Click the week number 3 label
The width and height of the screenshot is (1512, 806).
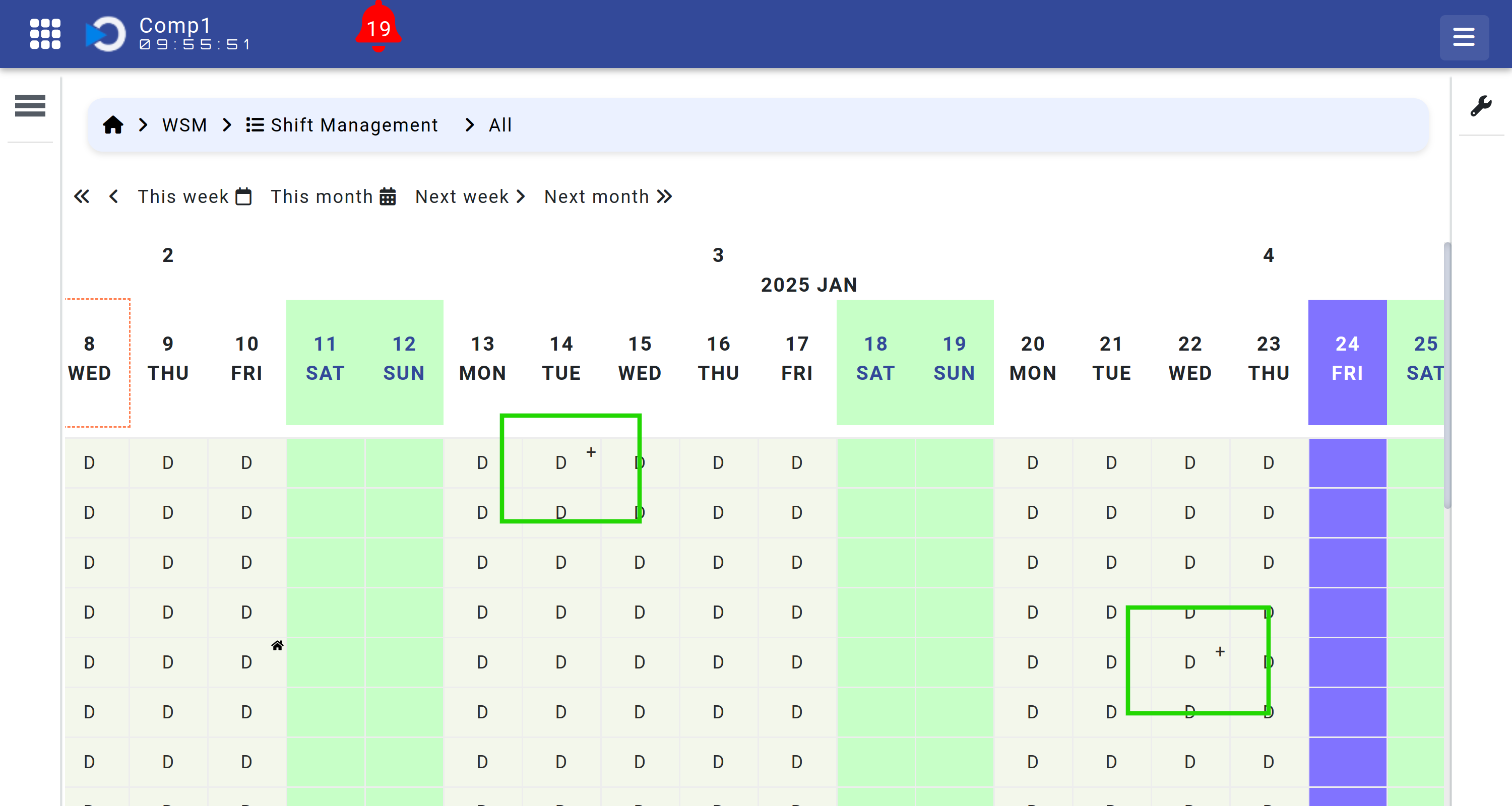coord(718,255)
